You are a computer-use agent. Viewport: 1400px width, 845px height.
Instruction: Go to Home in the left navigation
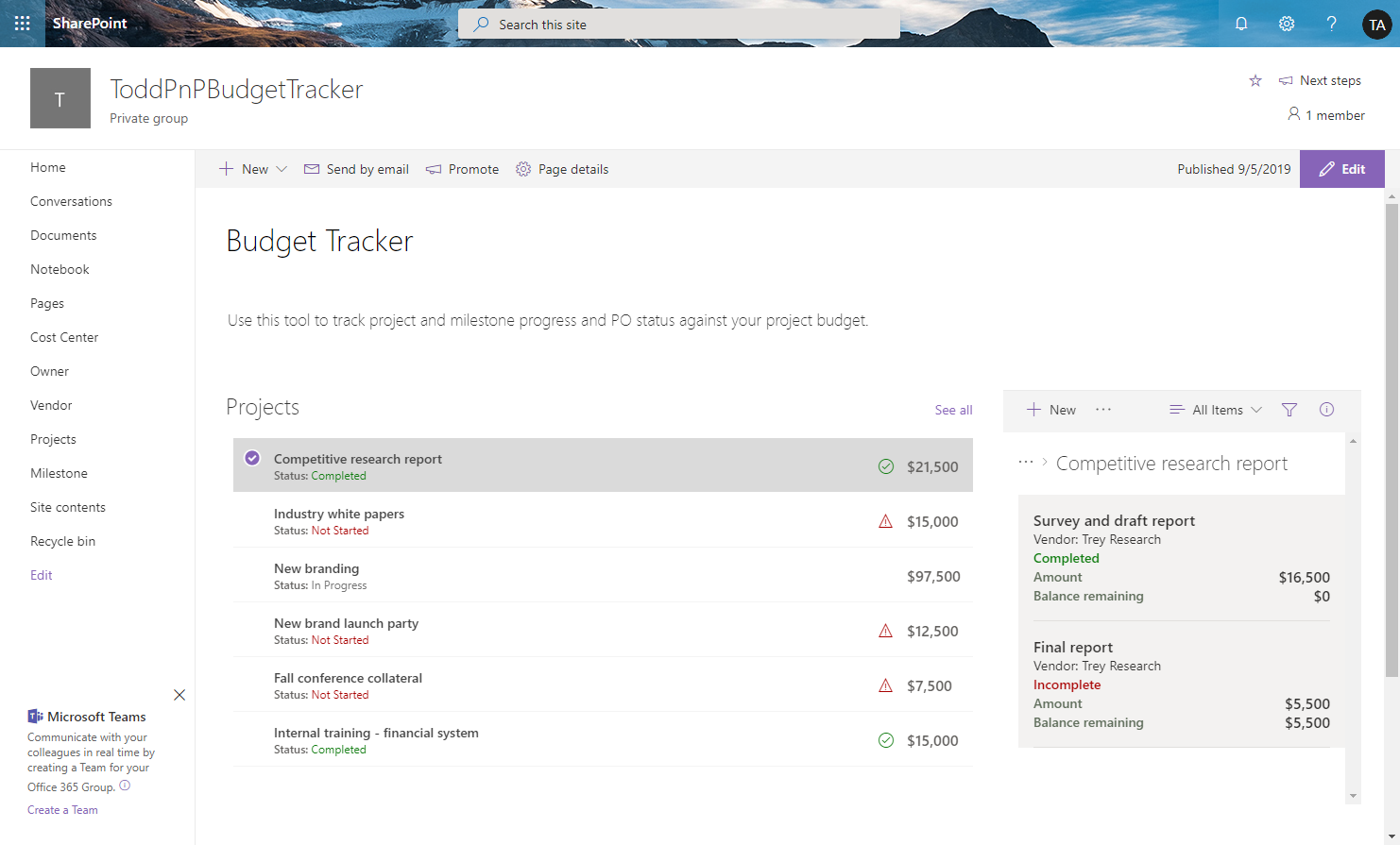pos(48,167)
